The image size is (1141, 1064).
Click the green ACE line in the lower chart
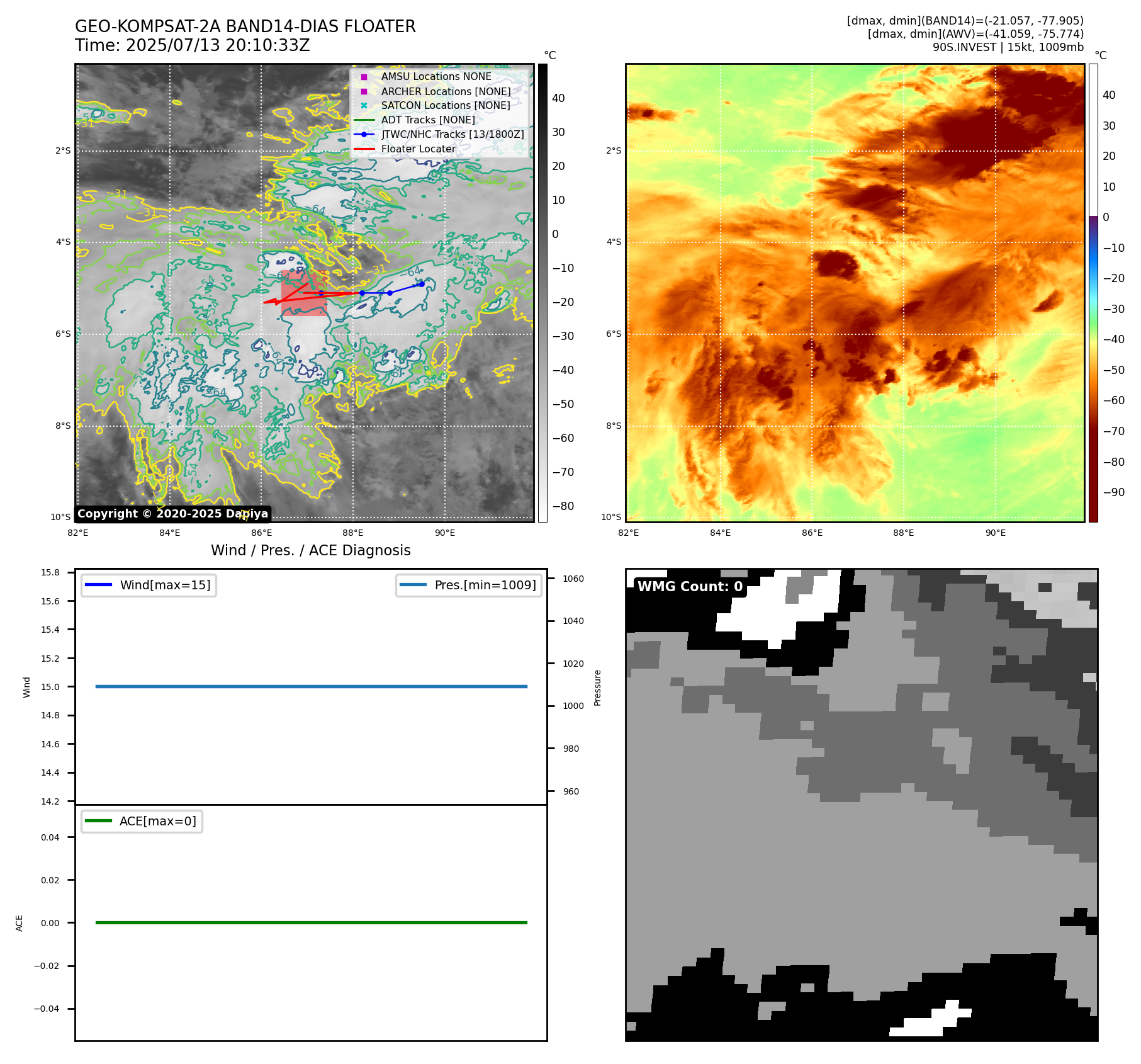click(311, 922)
